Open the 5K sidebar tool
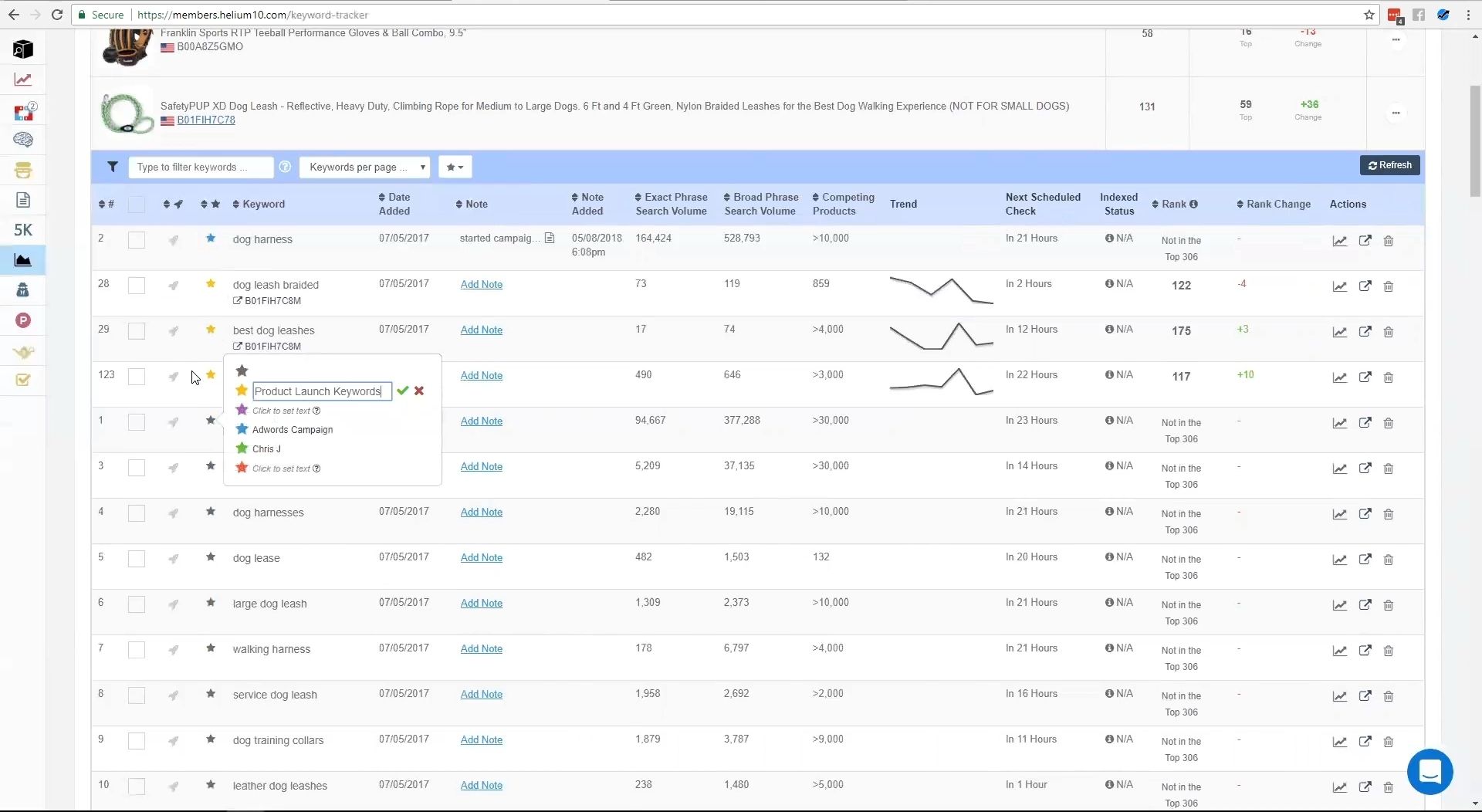This screenshot has height=812, width=1482. click(x=23, y=230)
